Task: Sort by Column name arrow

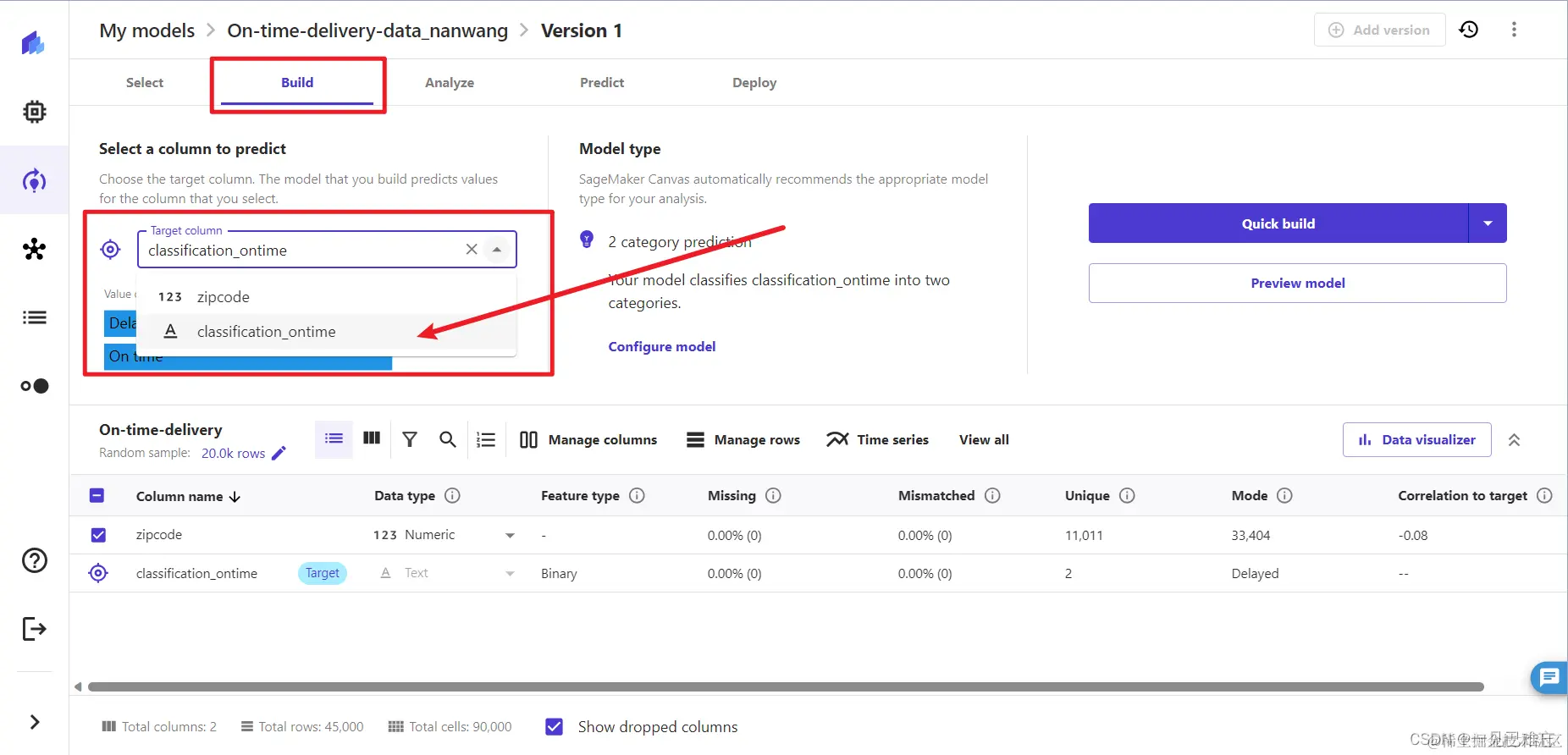Action: click(235, 497)
